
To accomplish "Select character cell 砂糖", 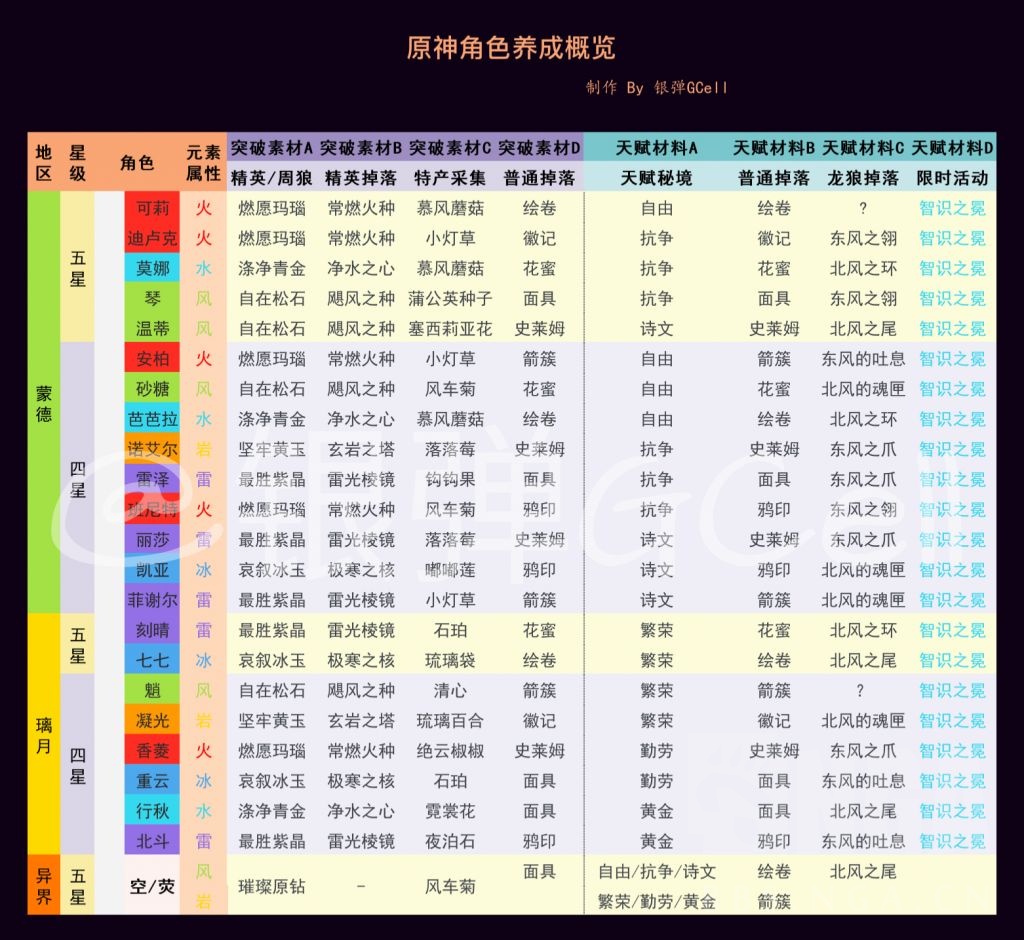I will (x=152, y=389).
